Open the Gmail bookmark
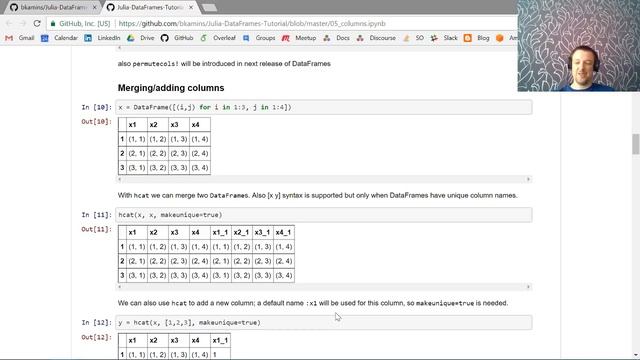Image resolution: width=640 pixels, height=360 pixels. click(20, 38)
